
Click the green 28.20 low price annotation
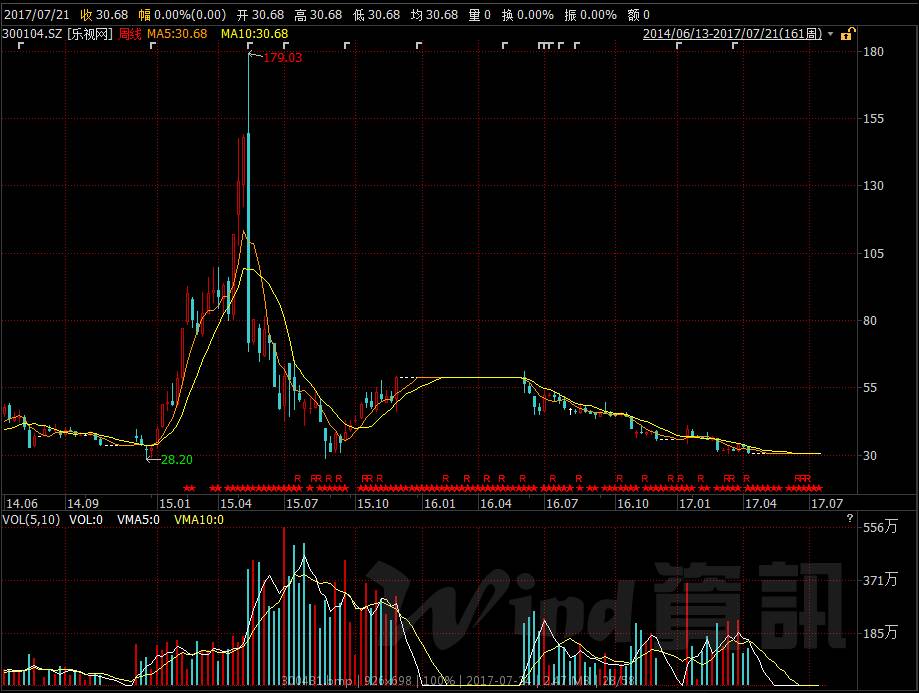[x=177, y=460]
